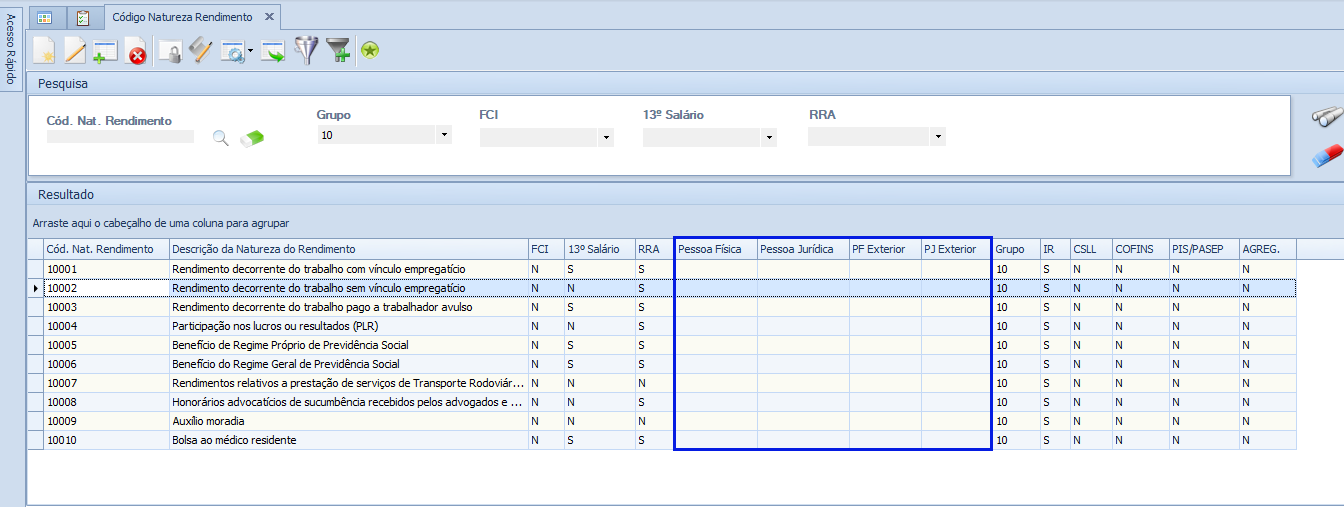Click the green eraser next to code field
1344x507 pixels.
coord(252,138)
